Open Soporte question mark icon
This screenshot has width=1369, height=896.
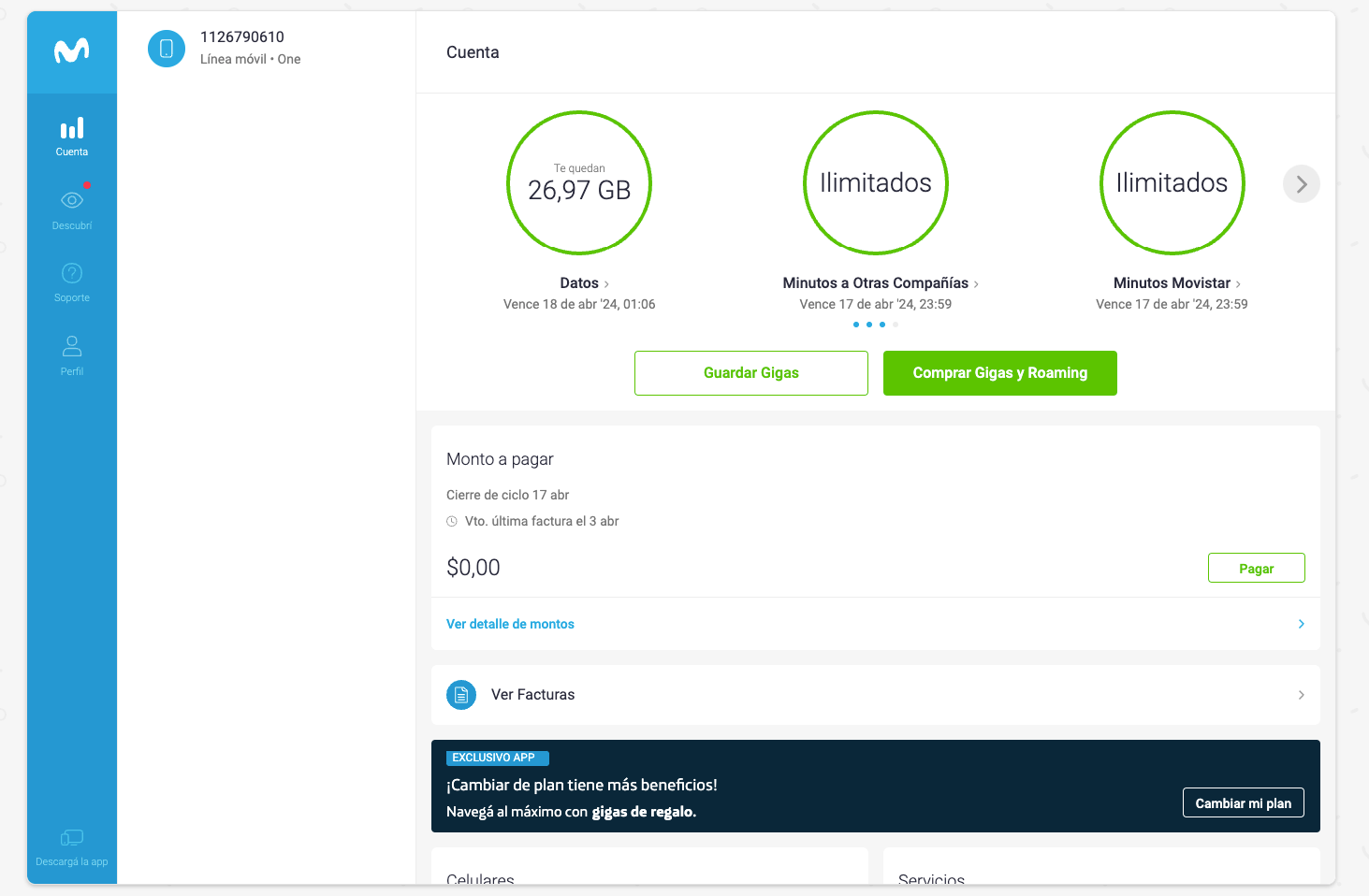tap(72, 273)
